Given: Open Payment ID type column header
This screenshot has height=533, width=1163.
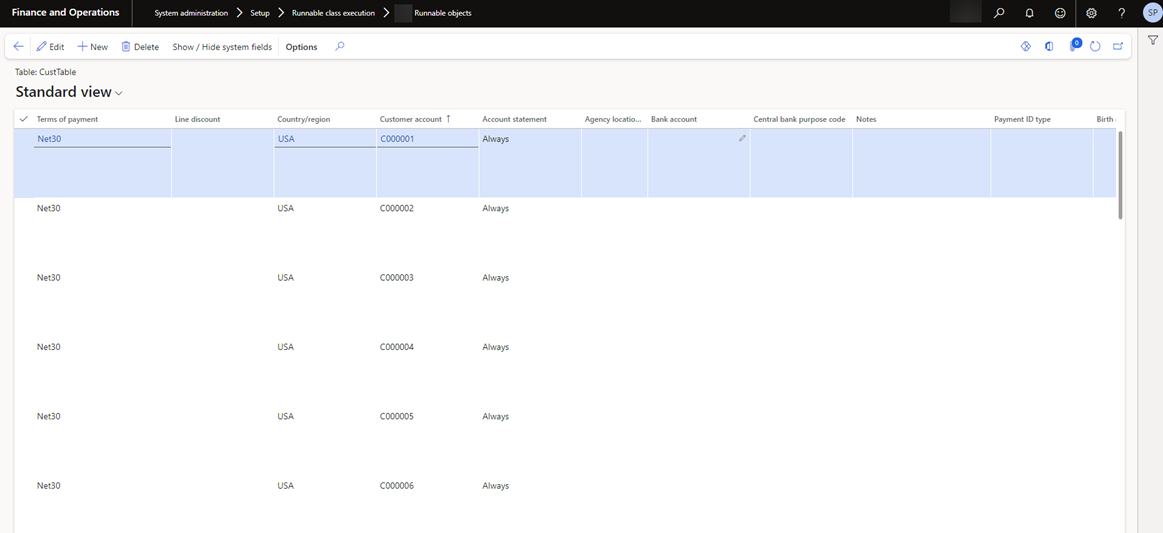Looking at the screenshot, I should pyautogui.click(x=1022, y=119).
